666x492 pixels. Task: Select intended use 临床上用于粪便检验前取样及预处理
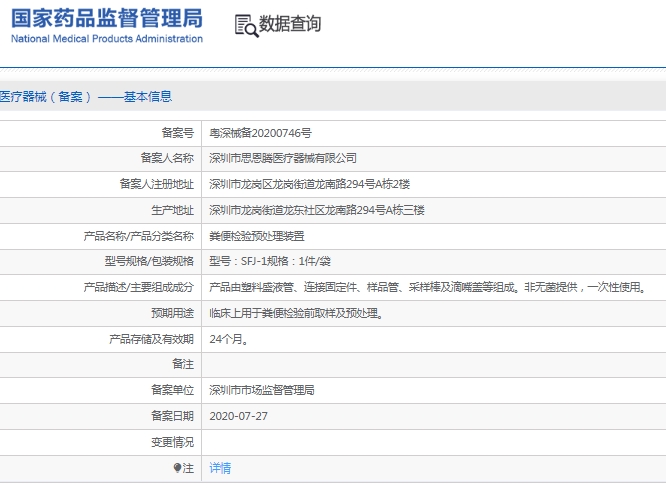click(x=296, y=314)
